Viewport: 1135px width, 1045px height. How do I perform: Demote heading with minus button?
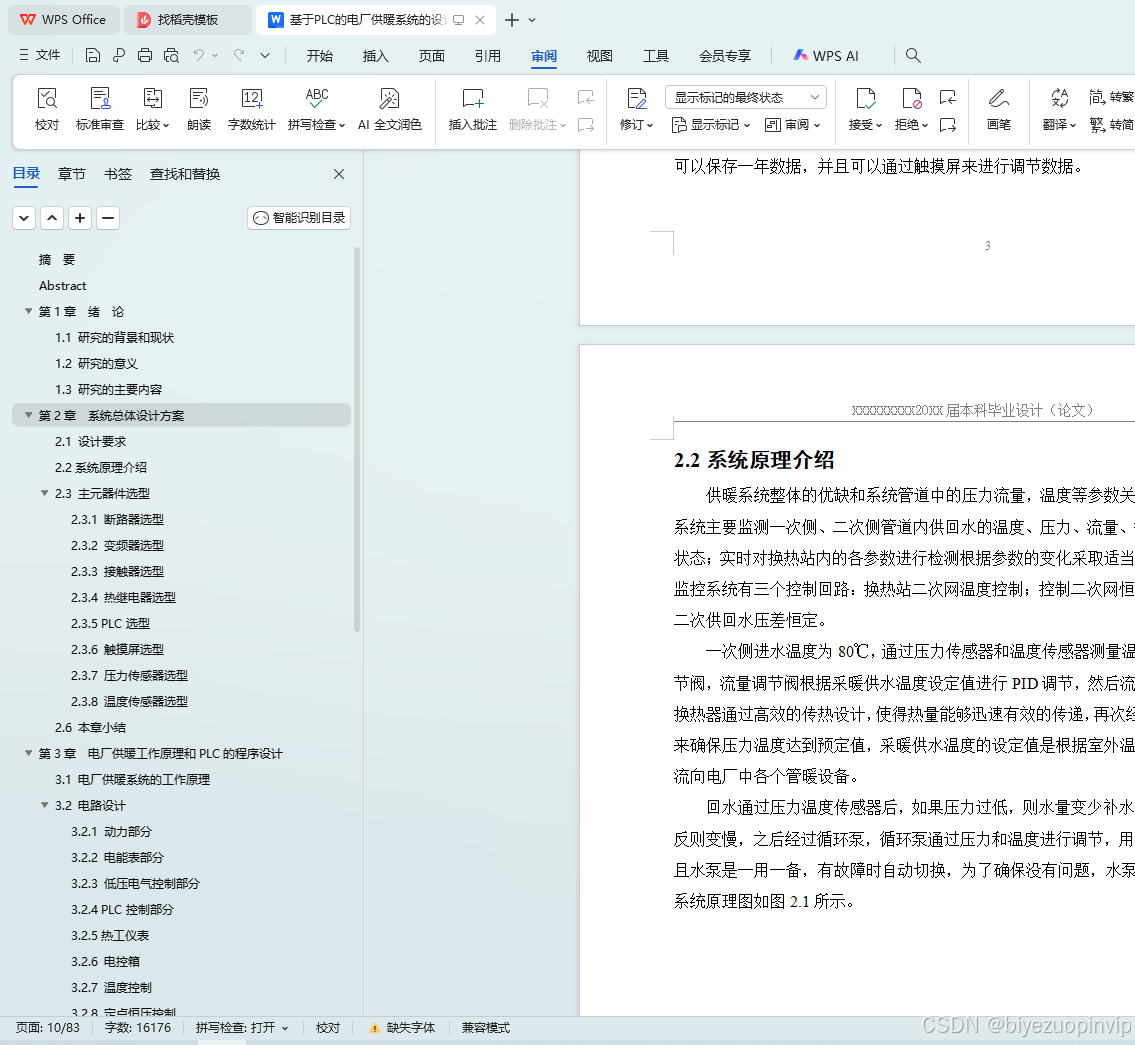pyautogui.click(x=108, y=218)
